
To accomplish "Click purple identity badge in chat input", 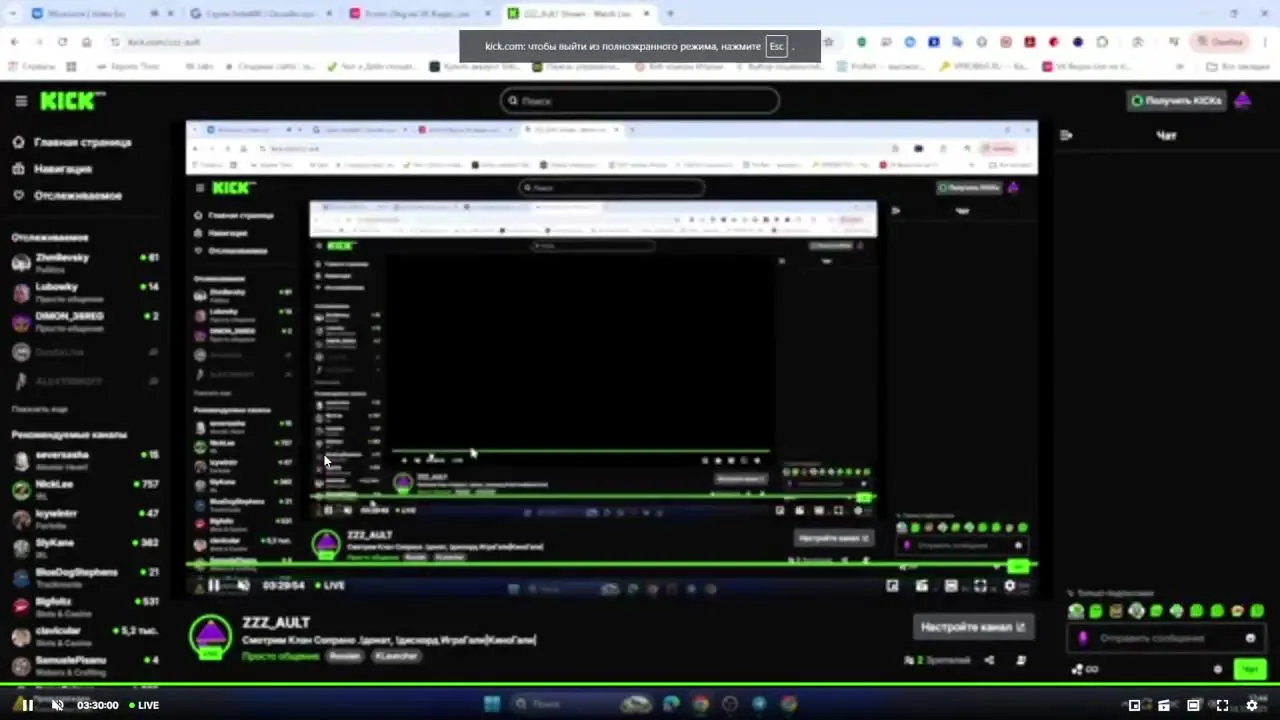I will pos(1083,638).
